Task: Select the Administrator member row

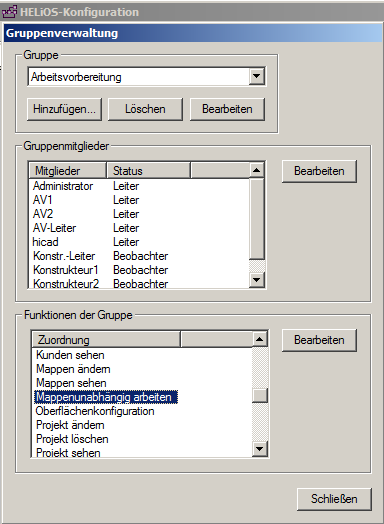Action: (139, 186)
